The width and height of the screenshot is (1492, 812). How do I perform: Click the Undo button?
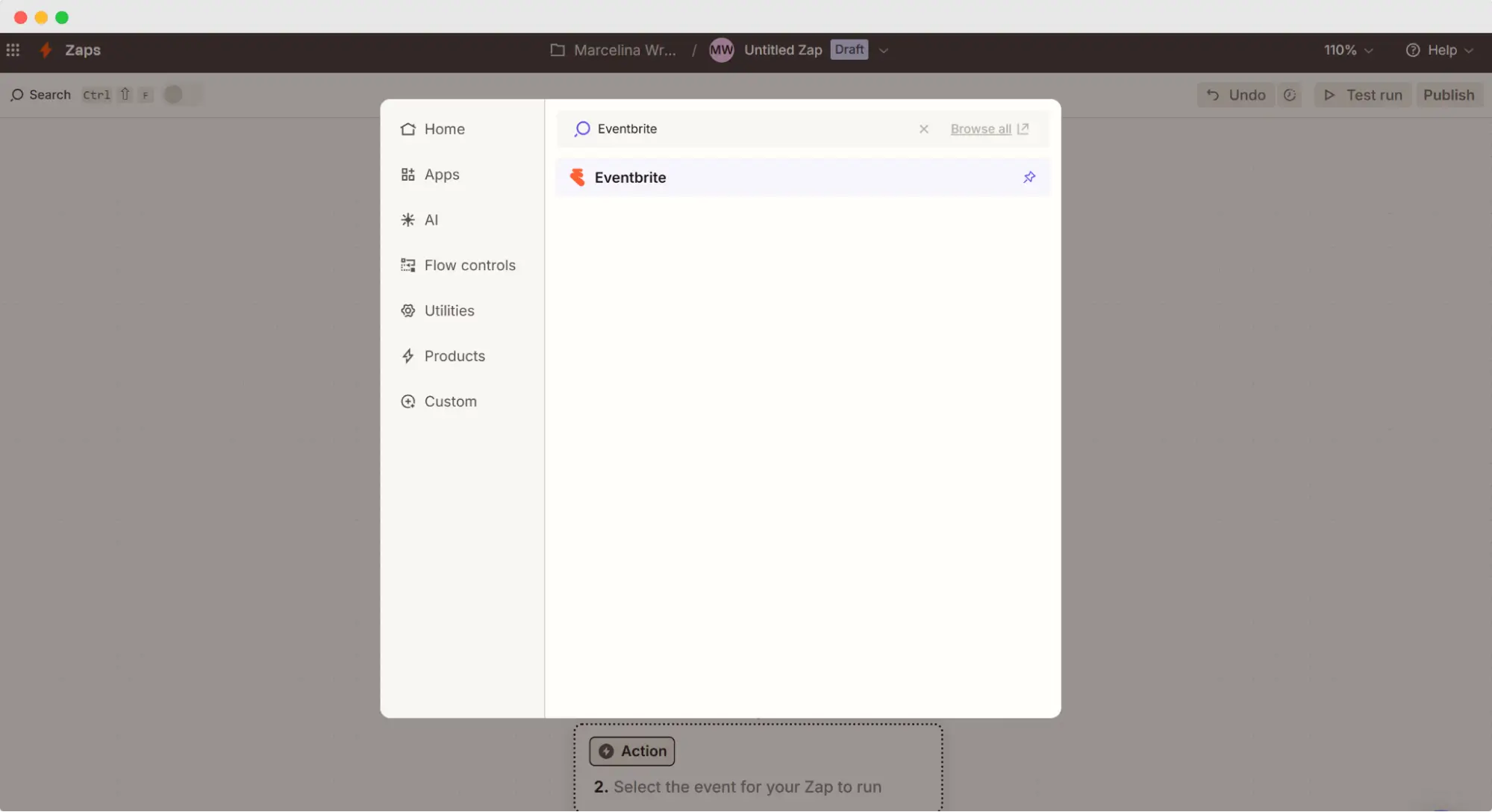1236,95
